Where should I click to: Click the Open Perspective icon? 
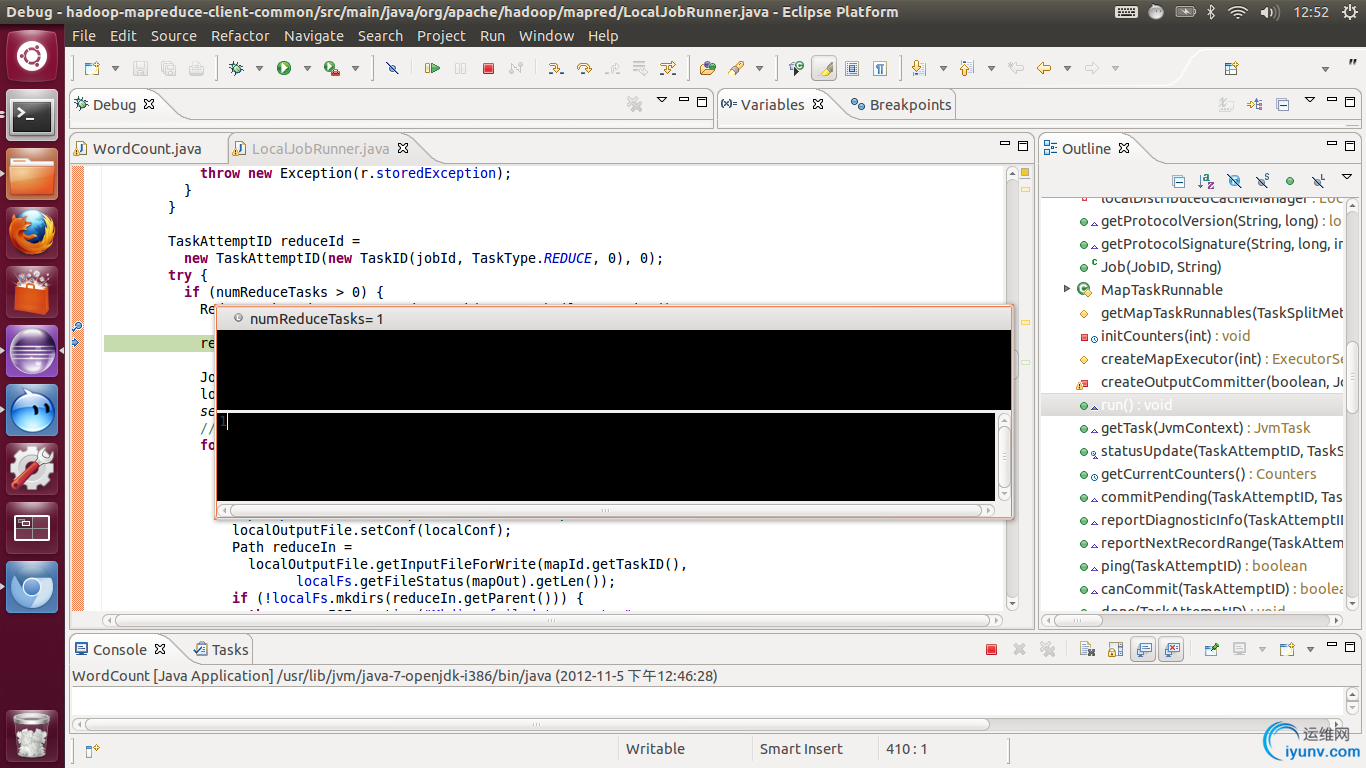tap(1232, 68)
